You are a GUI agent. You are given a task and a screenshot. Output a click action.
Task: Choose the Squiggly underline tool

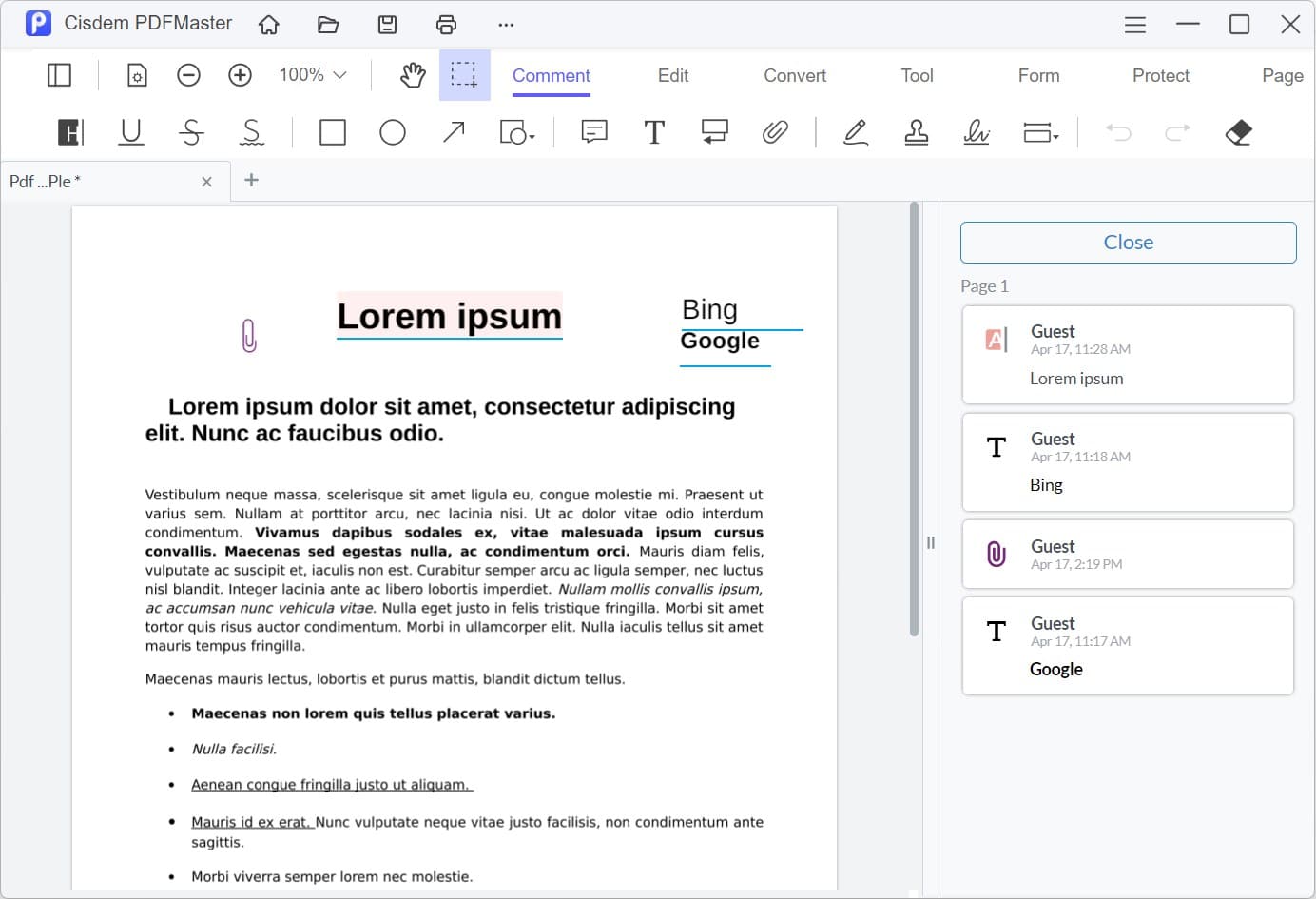click(251, 132)
